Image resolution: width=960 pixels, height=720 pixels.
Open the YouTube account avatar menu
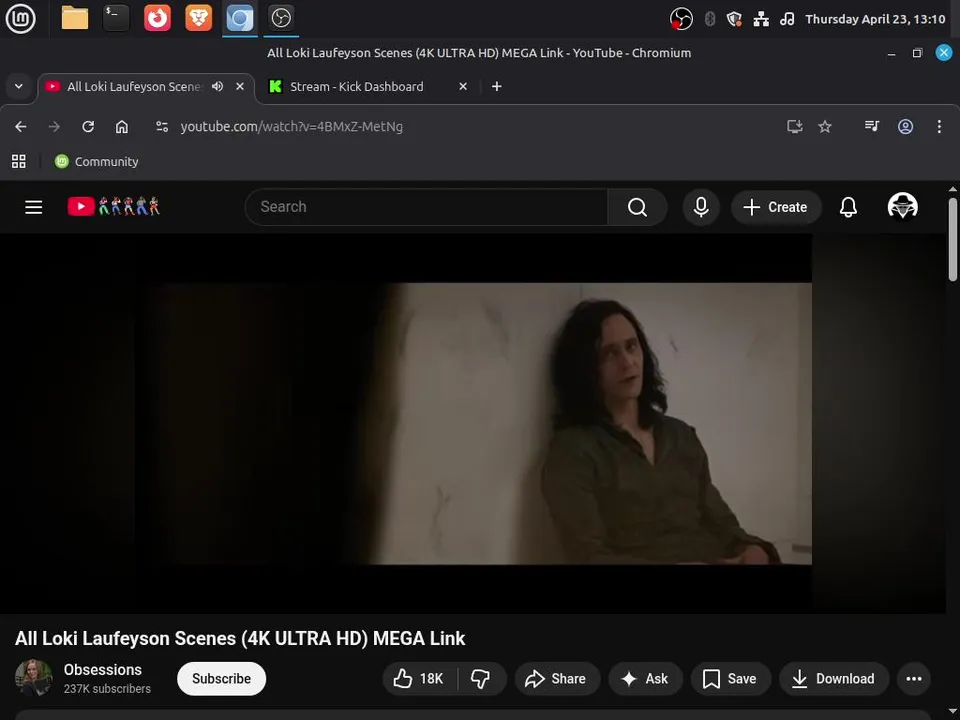point(902,206)
